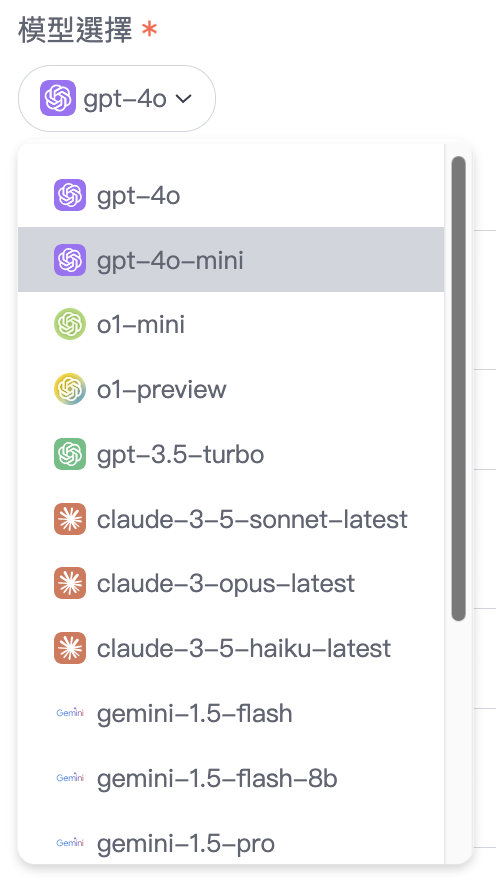Click the chevron arrow in model selector
Screen dimensions: 496x888
[x=183, y=99]
